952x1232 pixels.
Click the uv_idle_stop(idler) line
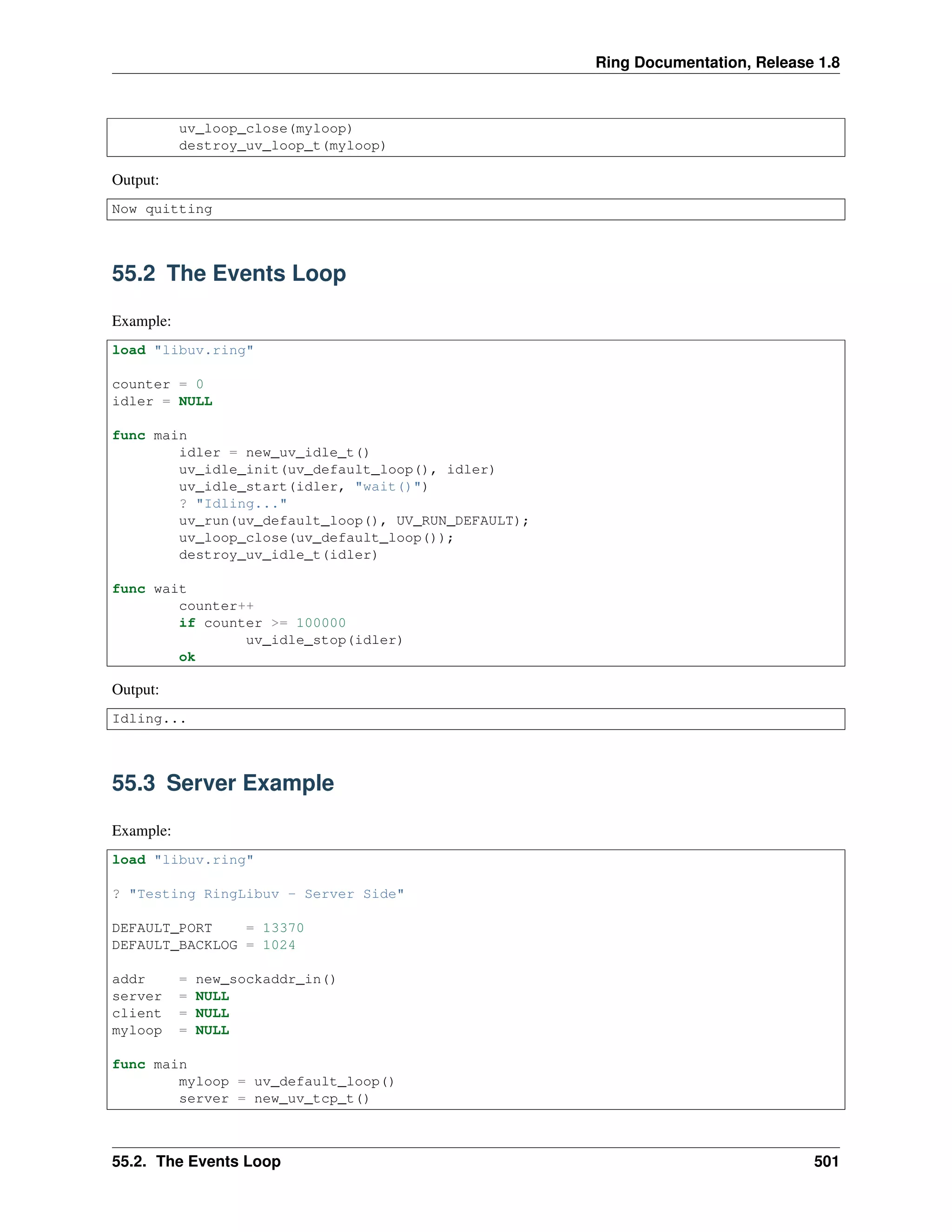click(324, 640)
